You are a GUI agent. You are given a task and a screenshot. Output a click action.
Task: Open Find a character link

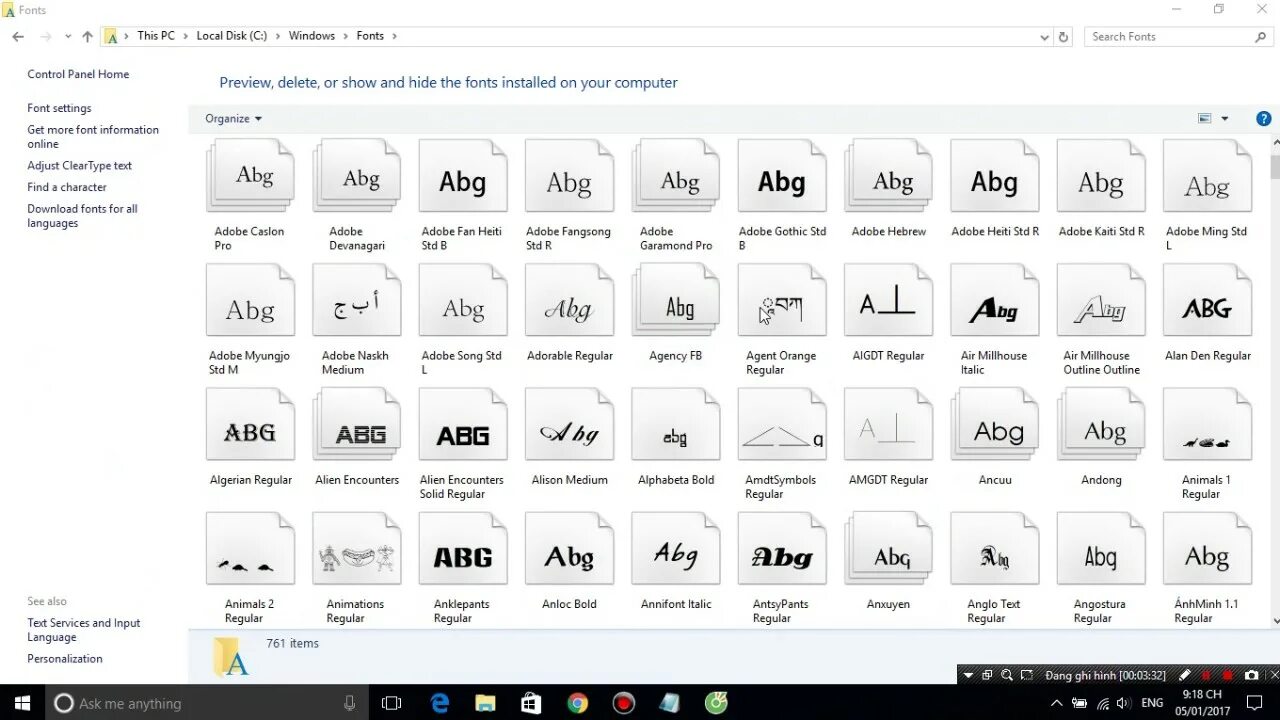[67, 187]
